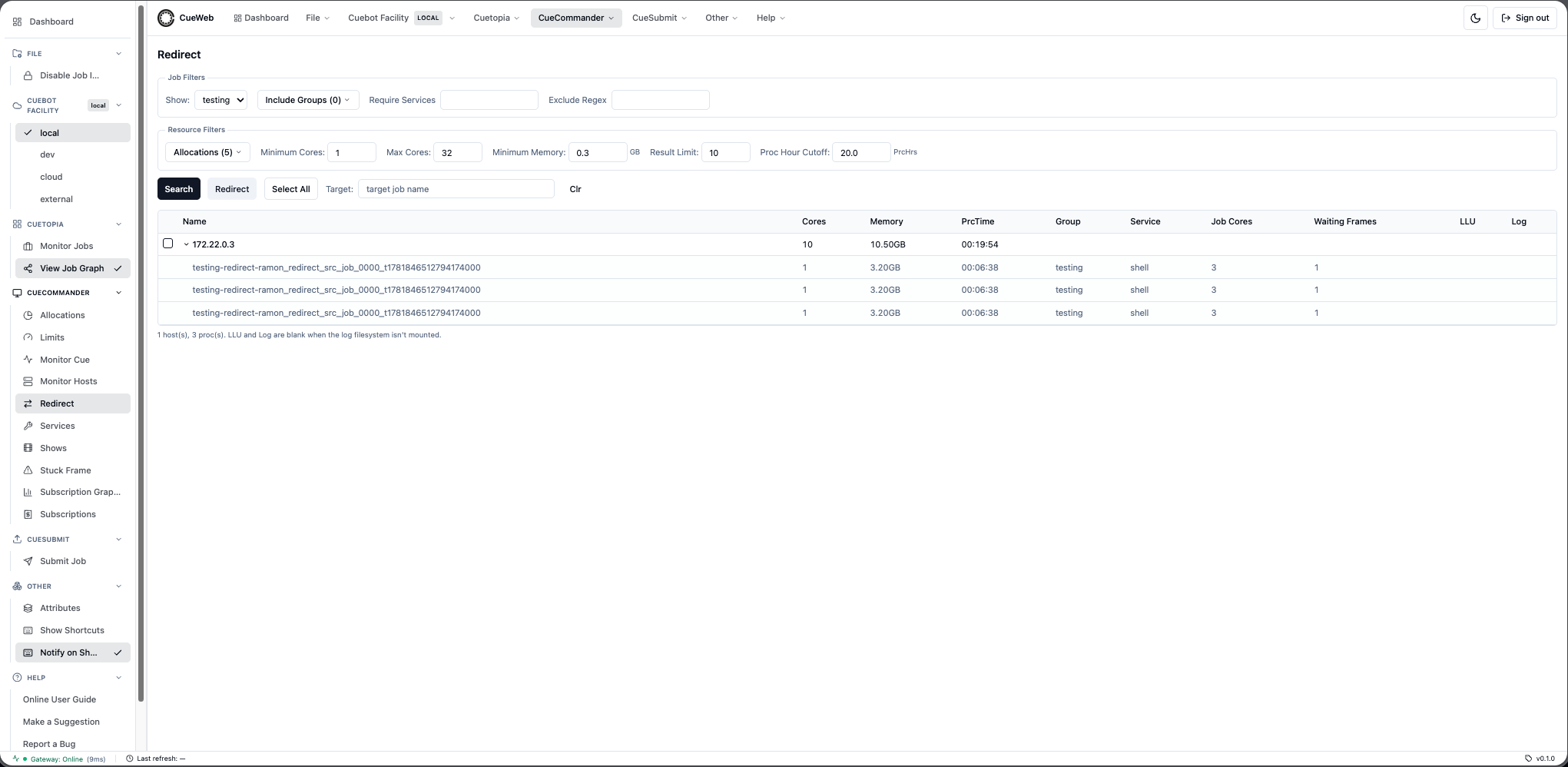The width and height of the screenshot is (1568, 767).
Task: Open Online User Guide link
Action: click(59, 699)
